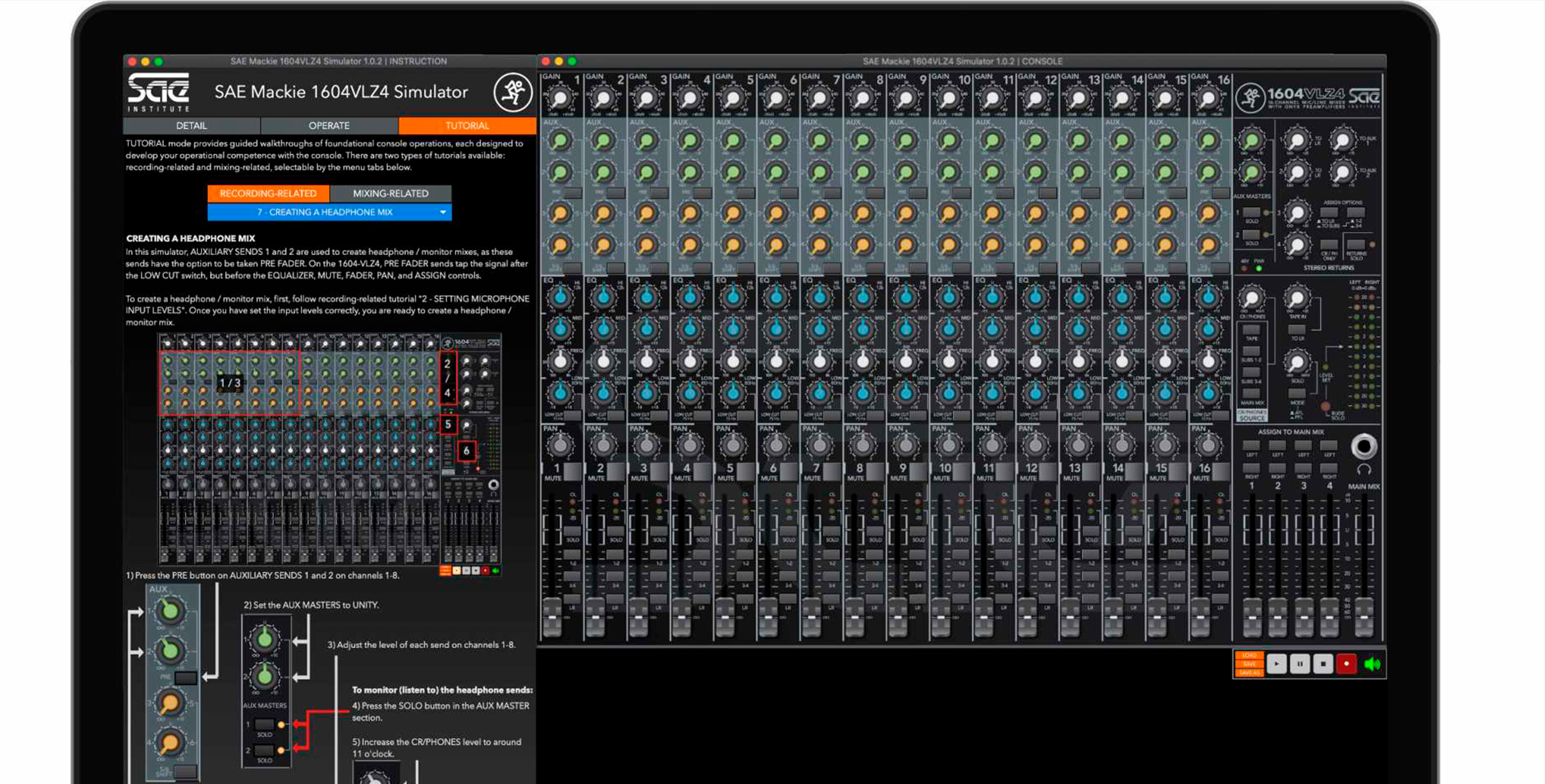Screen dimensions: 1545x784
Task: Switch to the DETAIL tab
Action: [191, 126]
